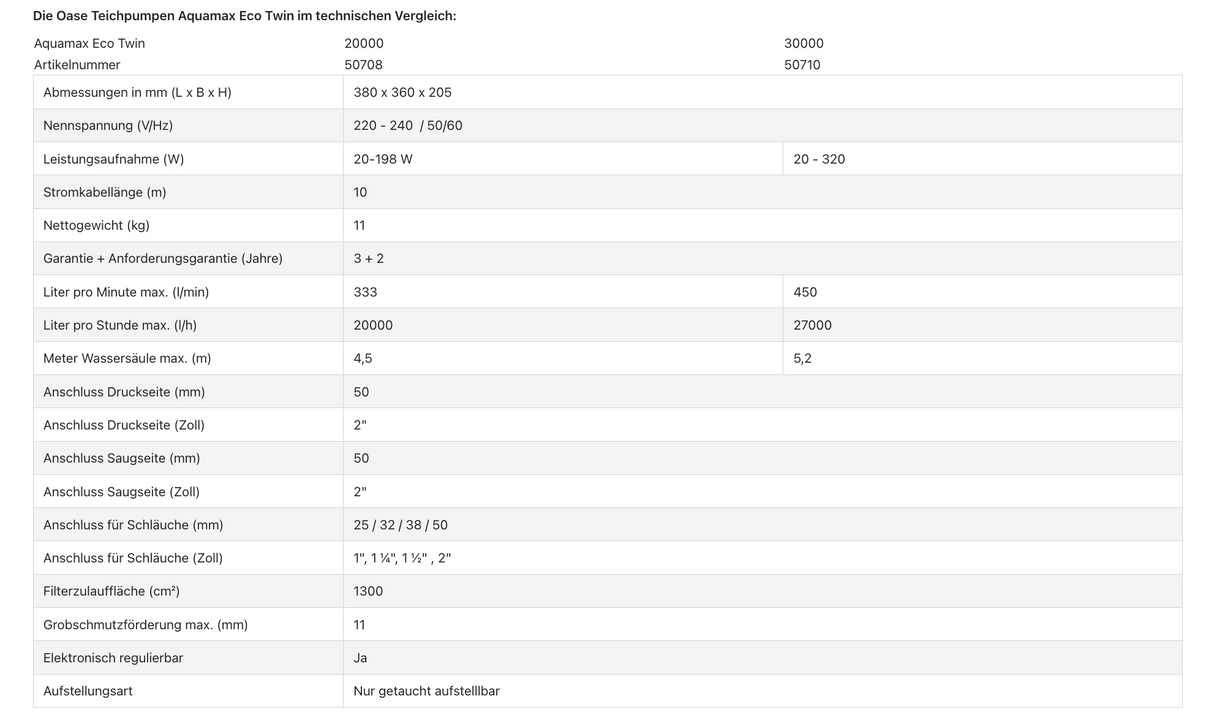Click the 450 liters per minute value

805,292
